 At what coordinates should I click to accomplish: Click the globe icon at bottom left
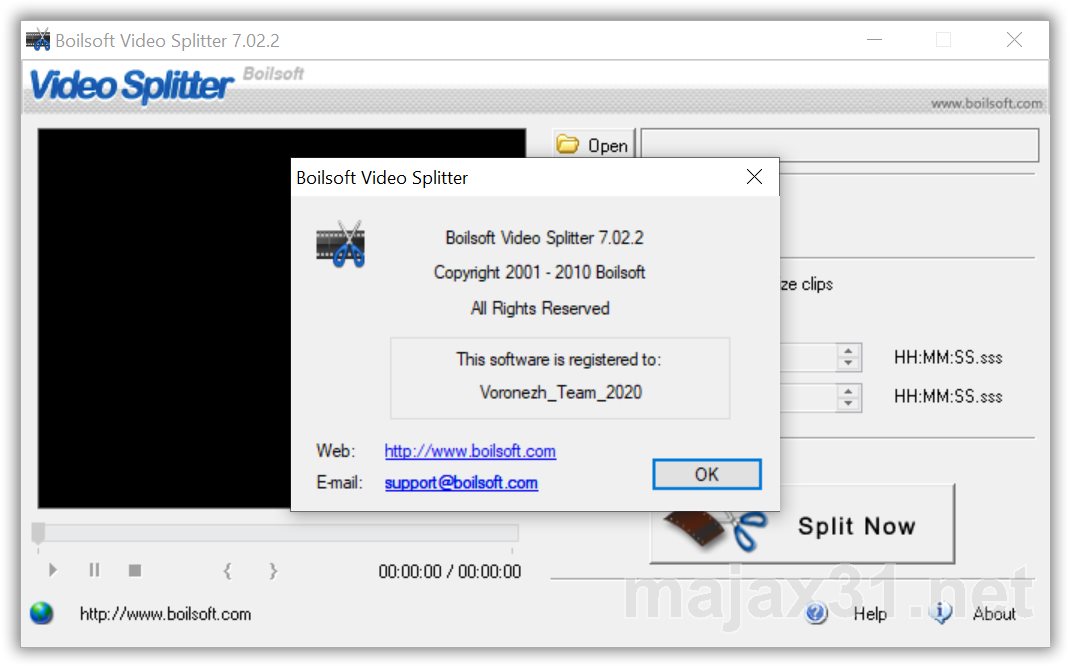coord(42,613)
